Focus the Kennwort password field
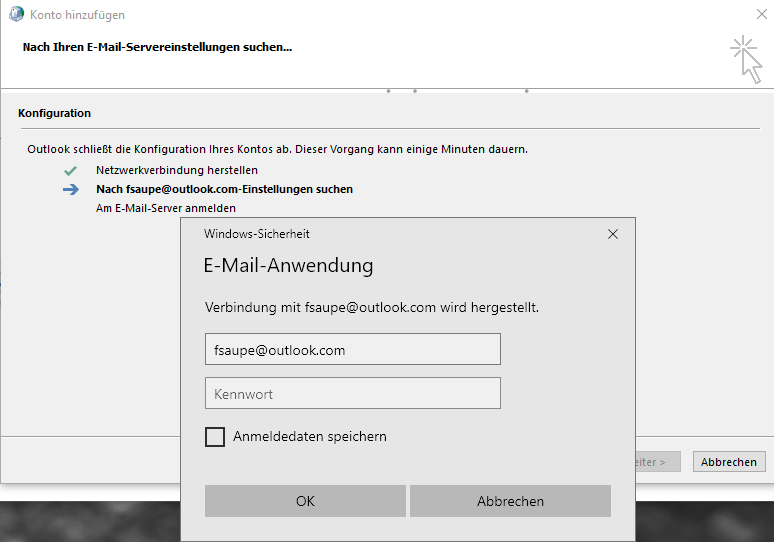774x542 pixels. tap(352, 393)
